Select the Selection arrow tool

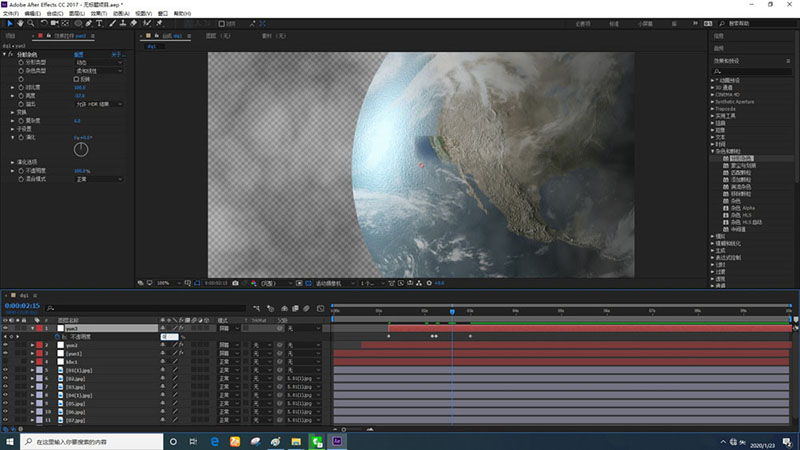tap(9, 22)
